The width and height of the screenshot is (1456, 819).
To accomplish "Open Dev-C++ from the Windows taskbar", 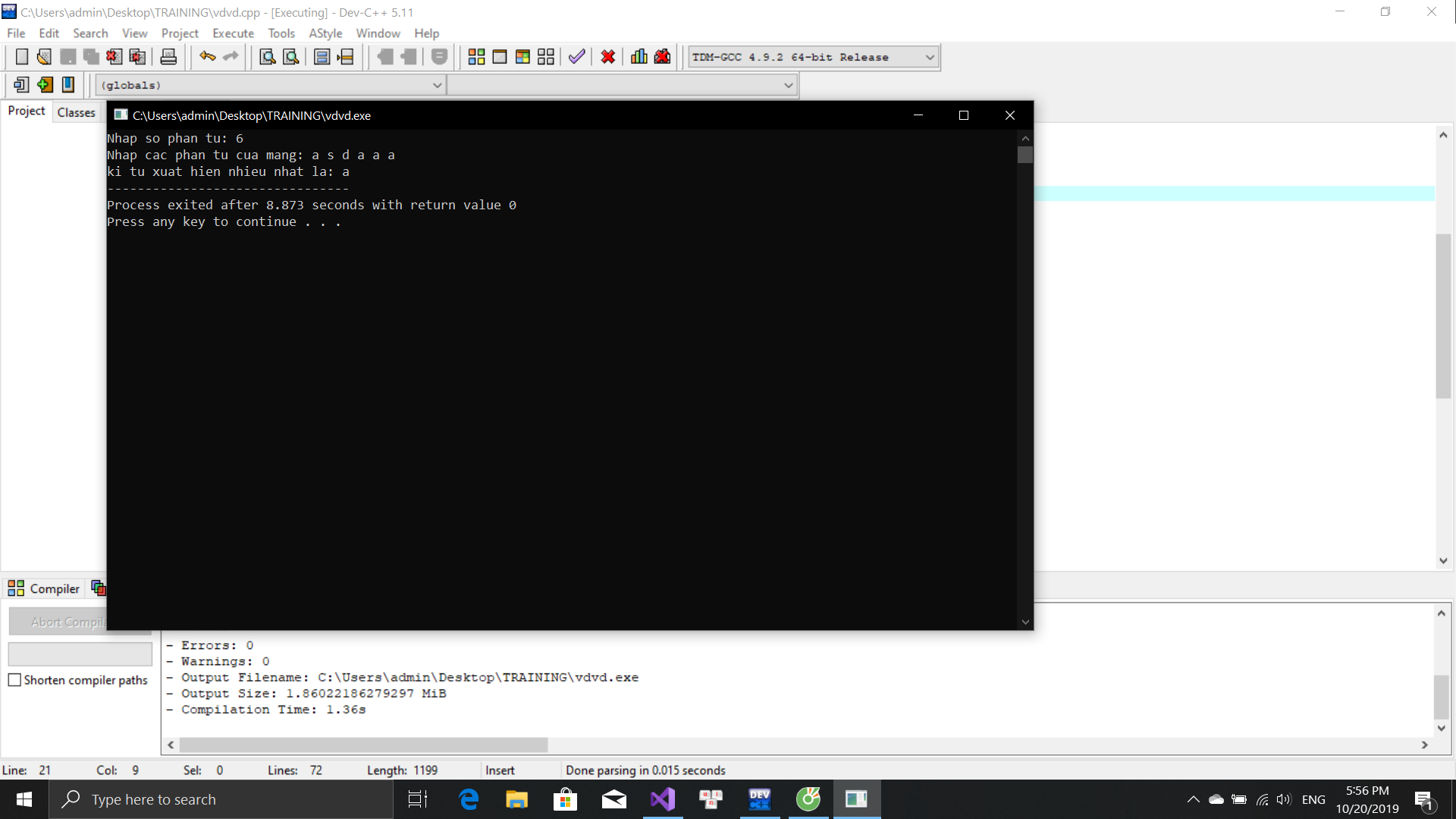I will click(759, 799).
